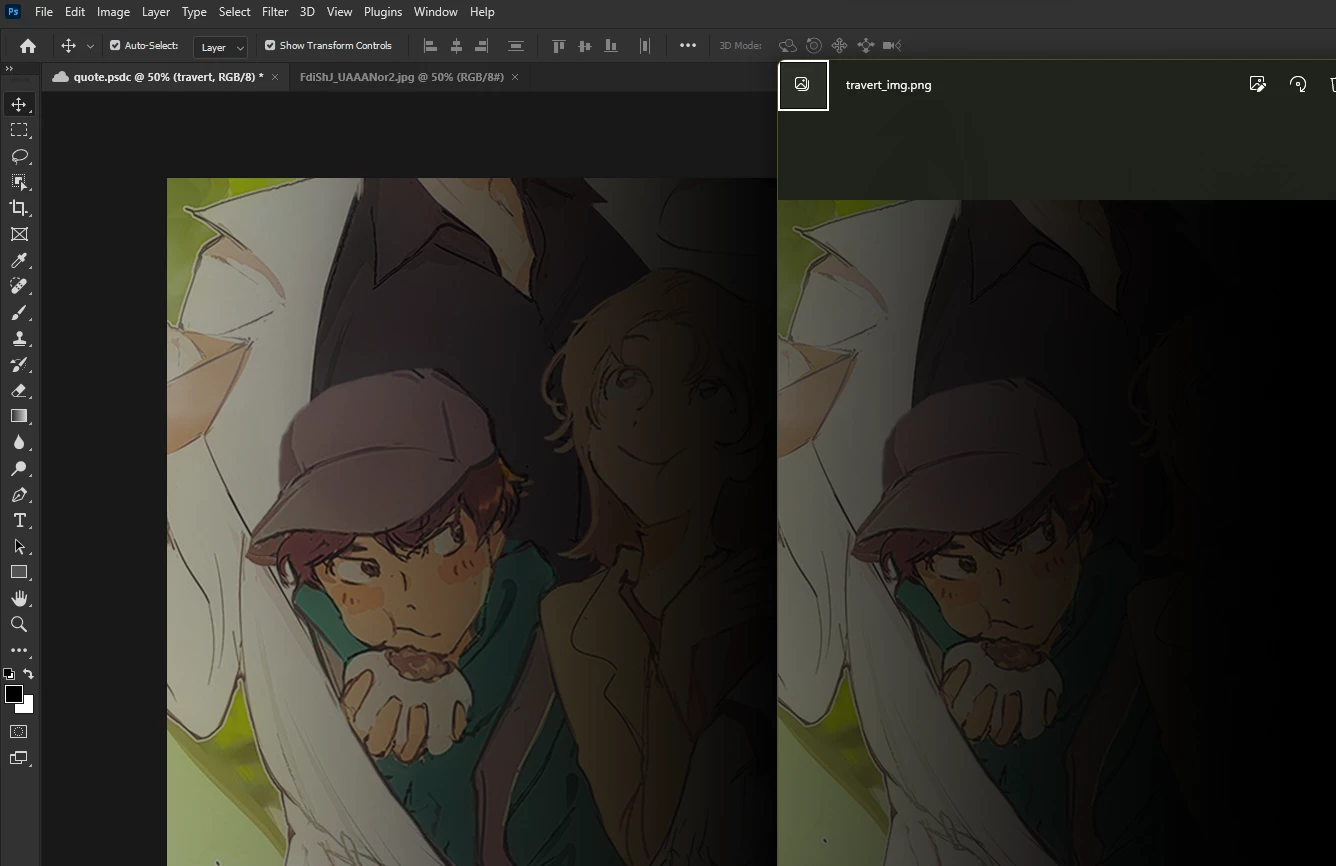This screenshot has height=866, width=1336.
Task: Align vertical centers of layers
Action: (585, 46)
